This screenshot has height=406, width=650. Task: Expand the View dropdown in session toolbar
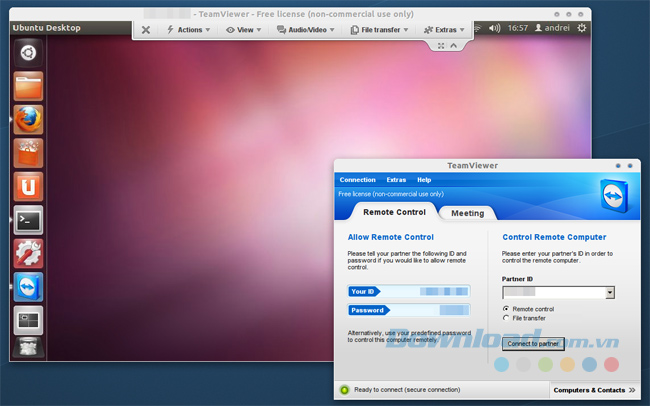(243, 30)
